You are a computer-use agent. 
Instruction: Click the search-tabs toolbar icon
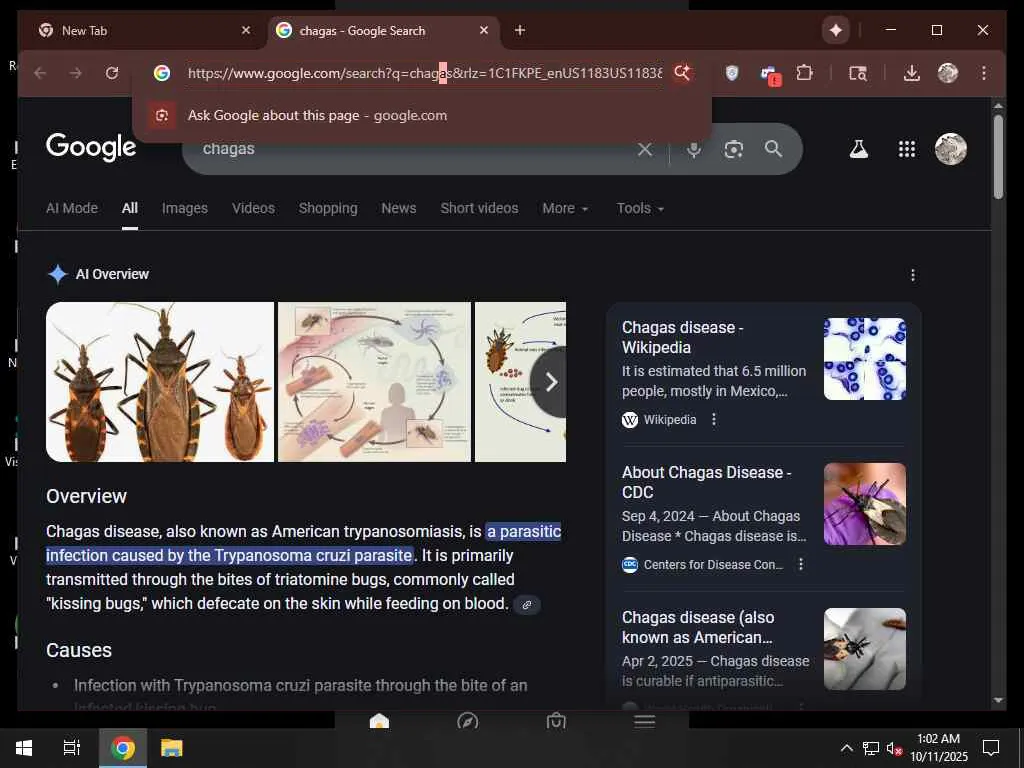[857, 73]
